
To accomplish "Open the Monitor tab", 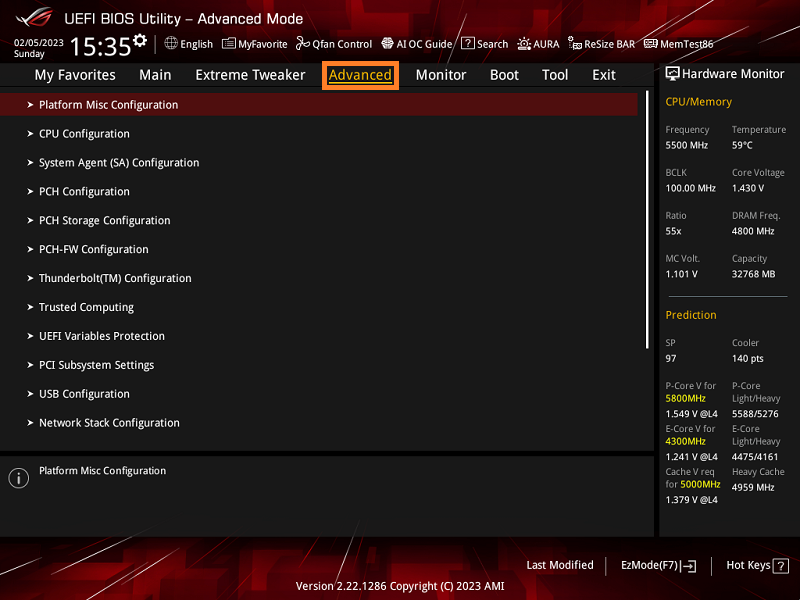I will [x=441, y=75].
